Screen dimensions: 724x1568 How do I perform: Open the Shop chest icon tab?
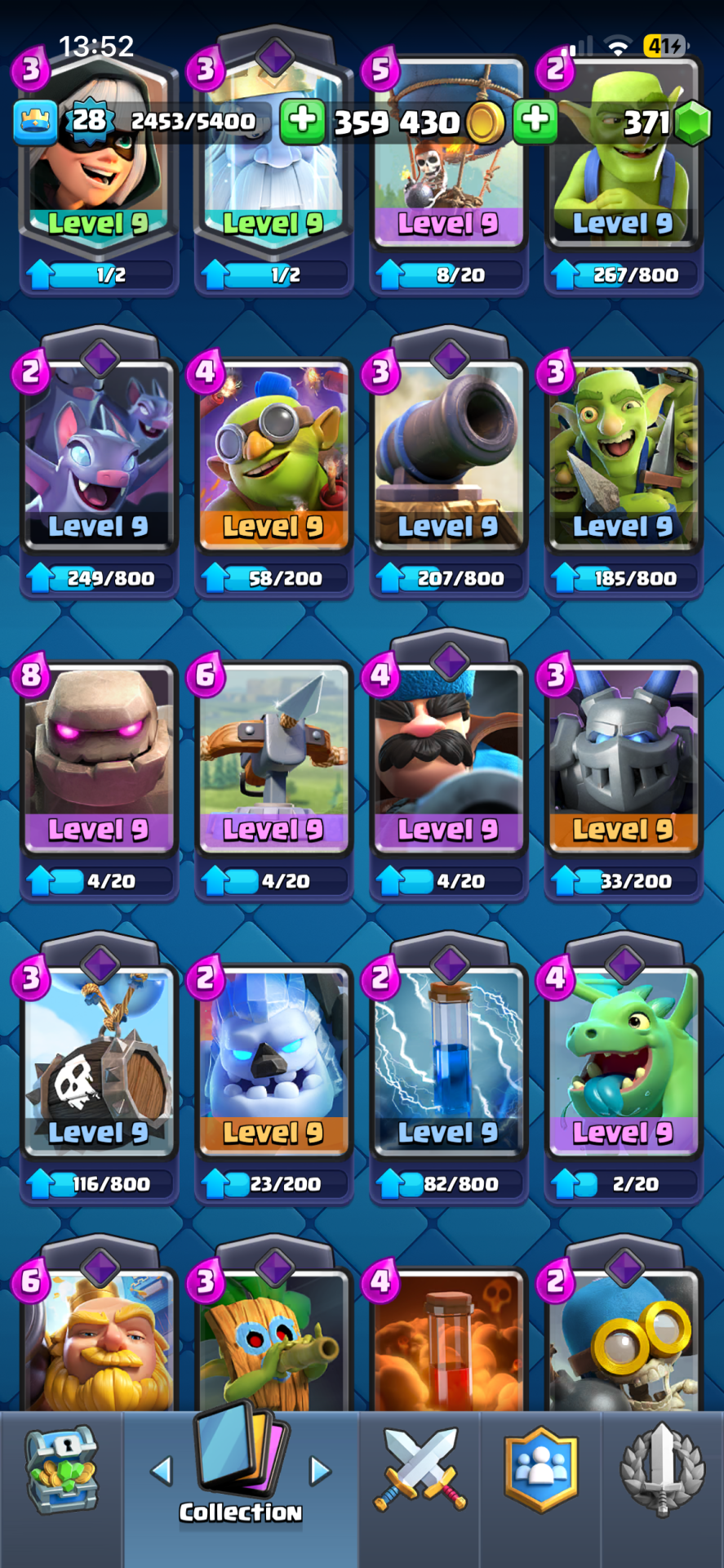point(62,1469)
